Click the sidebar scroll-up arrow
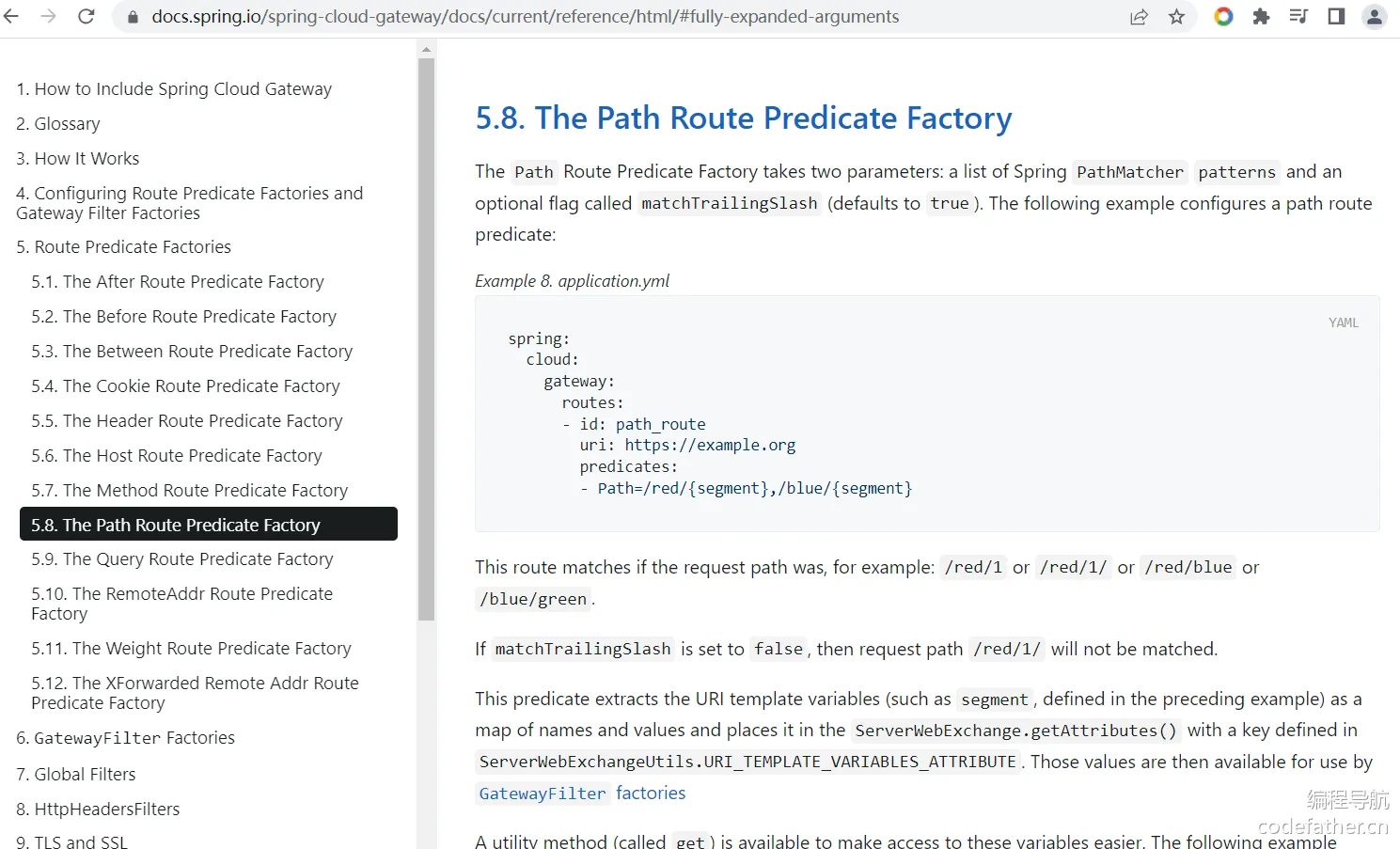Screen dimensions: 1400x849 427,49
